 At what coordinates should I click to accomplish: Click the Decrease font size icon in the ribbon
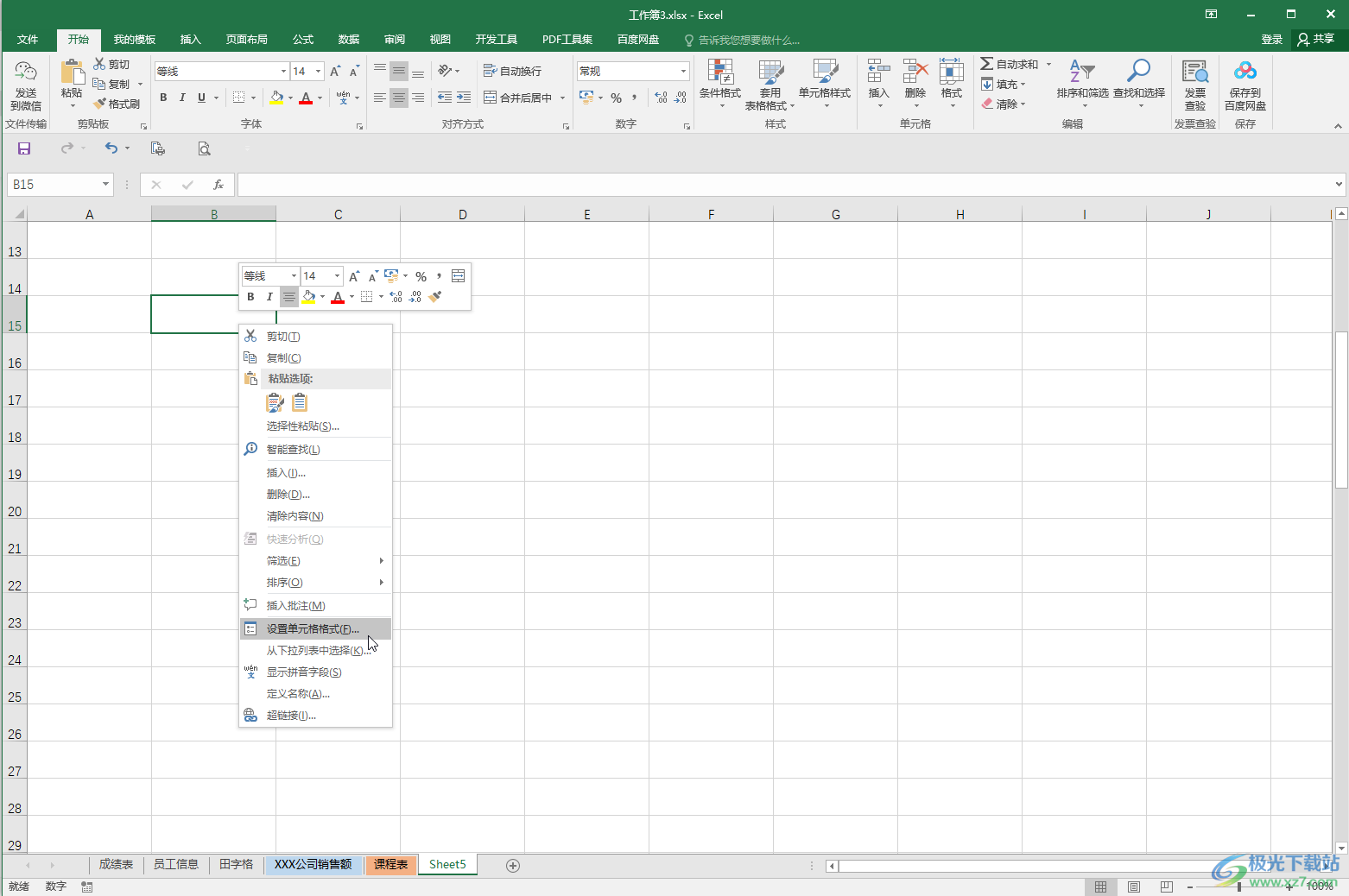pos(354,71)
